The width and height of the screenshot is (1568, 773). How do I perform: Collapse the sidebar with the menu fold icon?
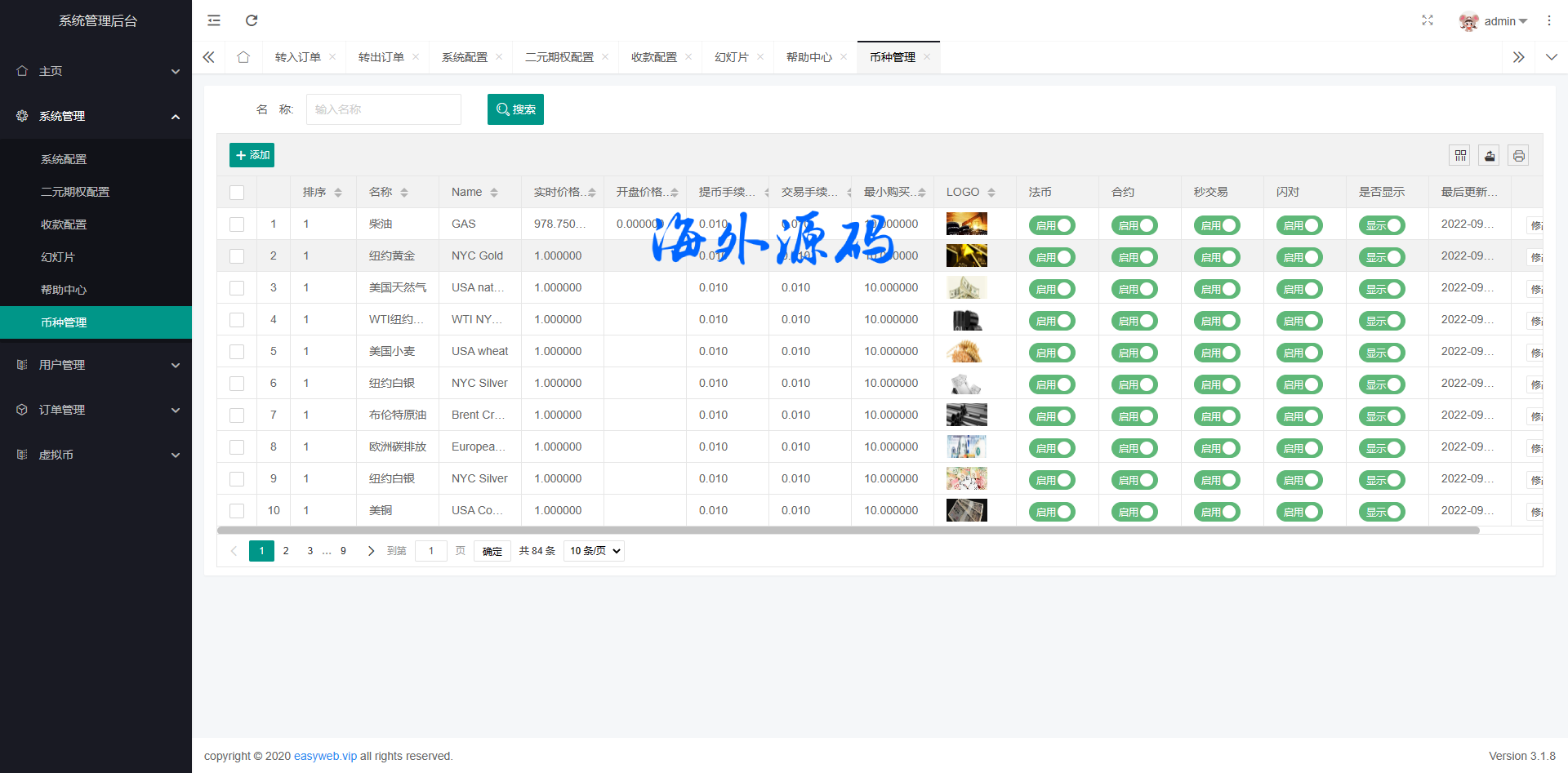pyautogui.click(x=214, y=20)
